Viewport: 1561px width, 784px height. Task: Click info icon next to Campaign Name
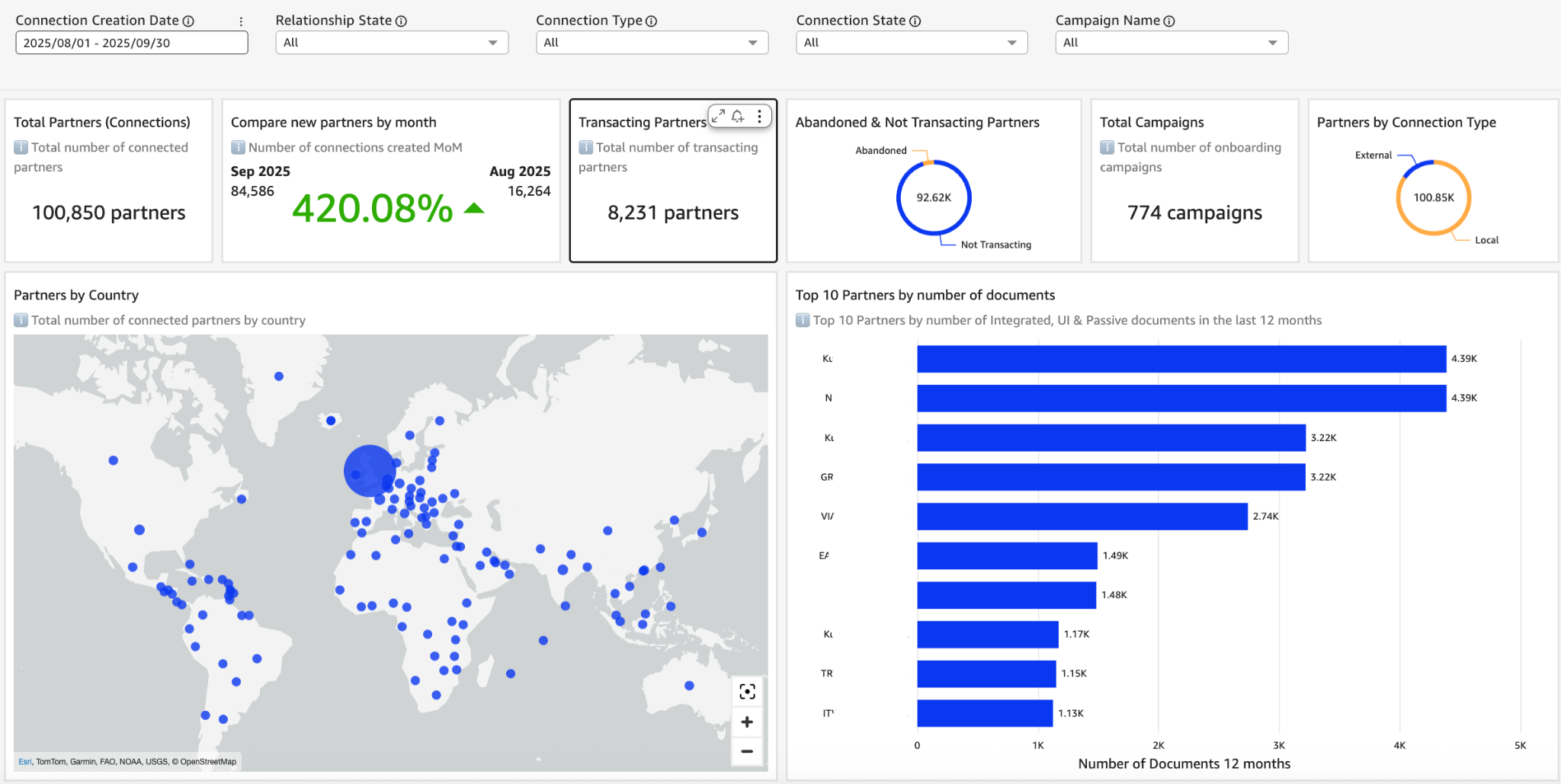pos(1169,21)
